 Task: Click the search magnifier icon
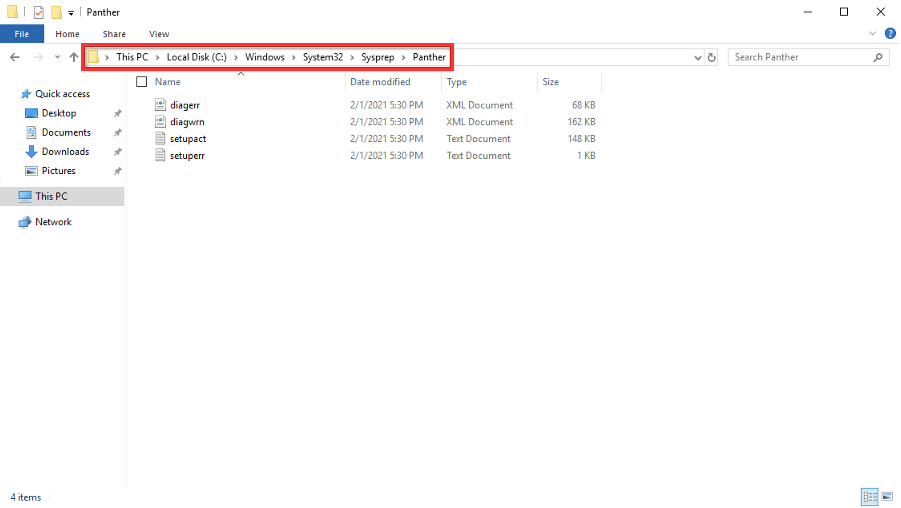878,57
